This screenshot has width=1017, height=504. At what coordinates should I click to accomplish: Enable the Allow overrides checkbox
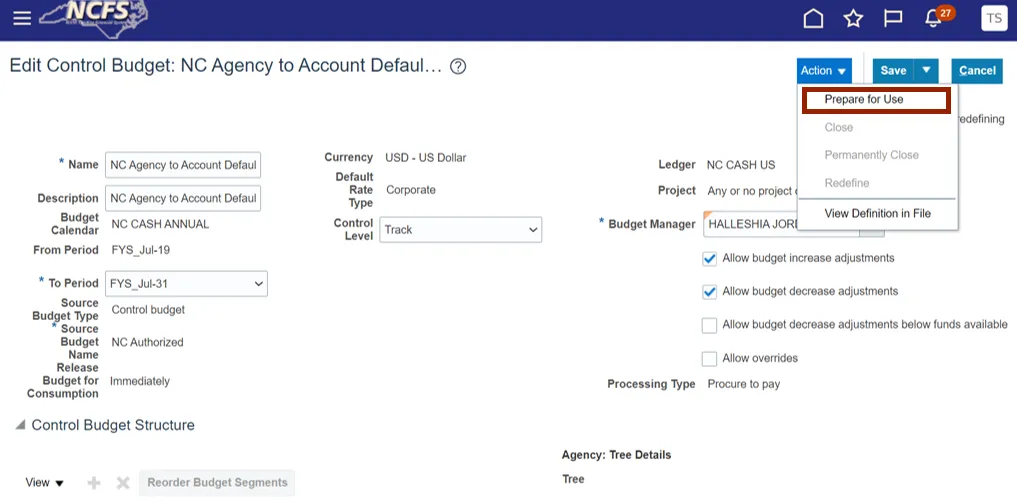click(710, 359)
